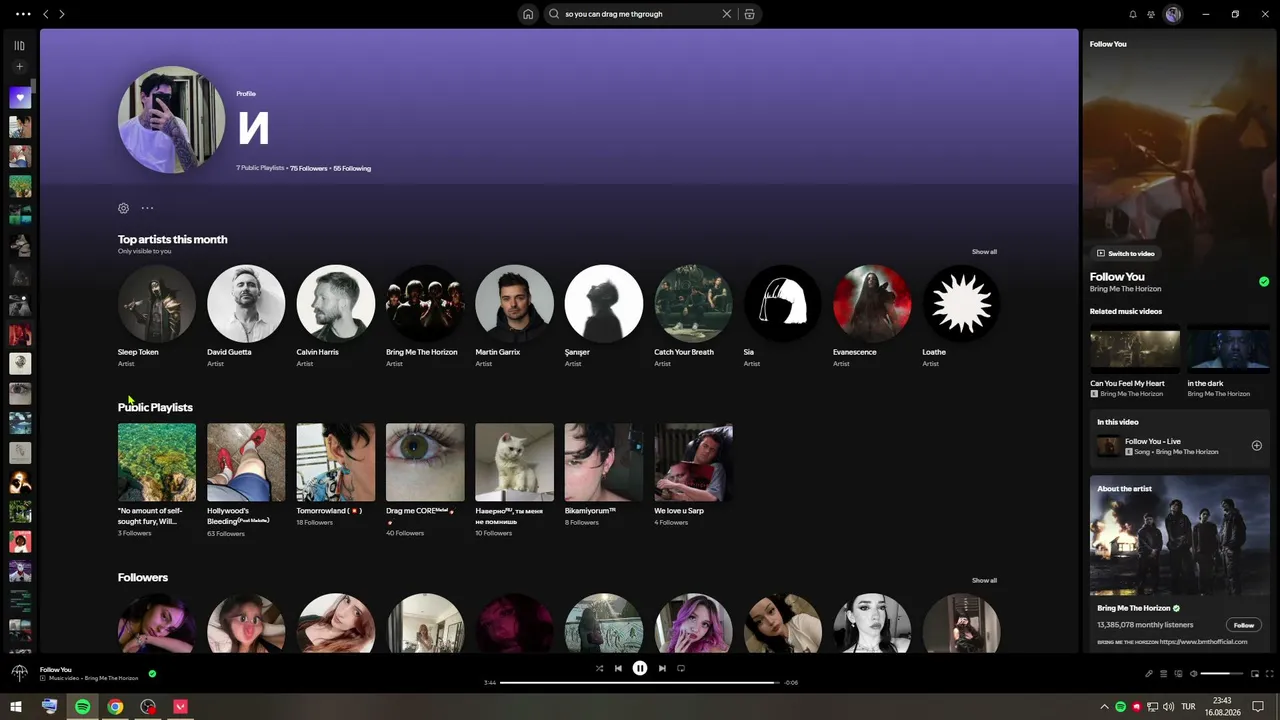1280x720 pixels.
Task: Open Drag me CORE playlist
Action: [x=425, y=480]
